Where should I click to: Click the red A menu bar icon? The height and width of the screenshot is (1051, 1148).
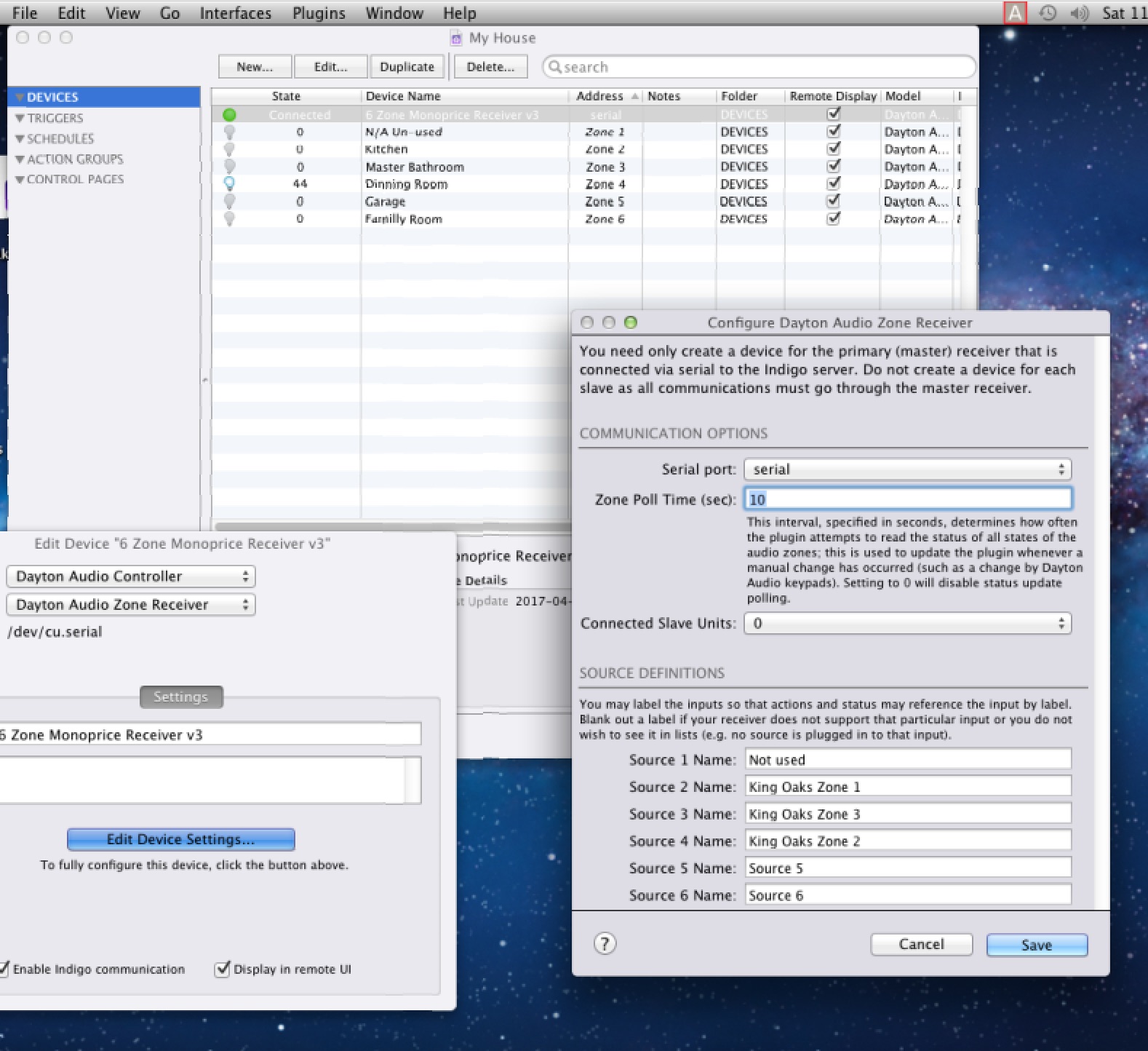pyautogui.click(x=1015, y=12)
